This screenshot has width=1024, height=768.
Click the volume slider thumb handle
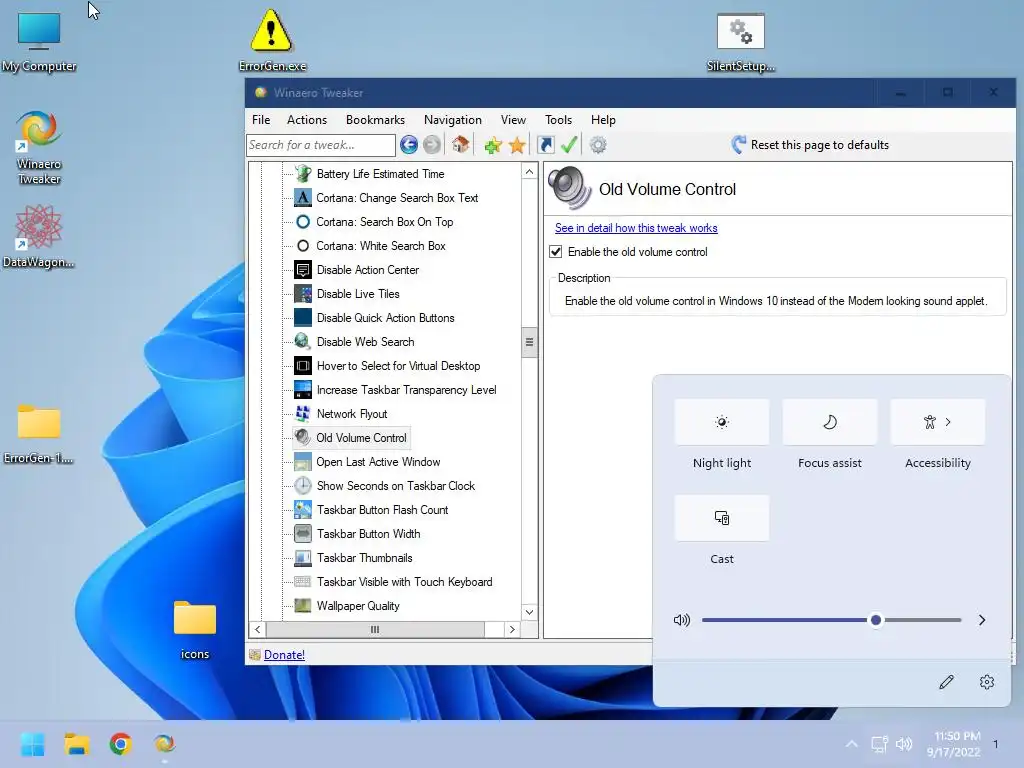click(876, 620)
